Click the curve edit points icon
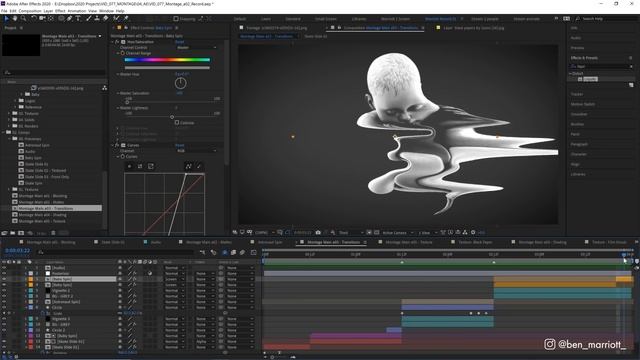This screenshot has width=640, height=360. pos(189,166)
